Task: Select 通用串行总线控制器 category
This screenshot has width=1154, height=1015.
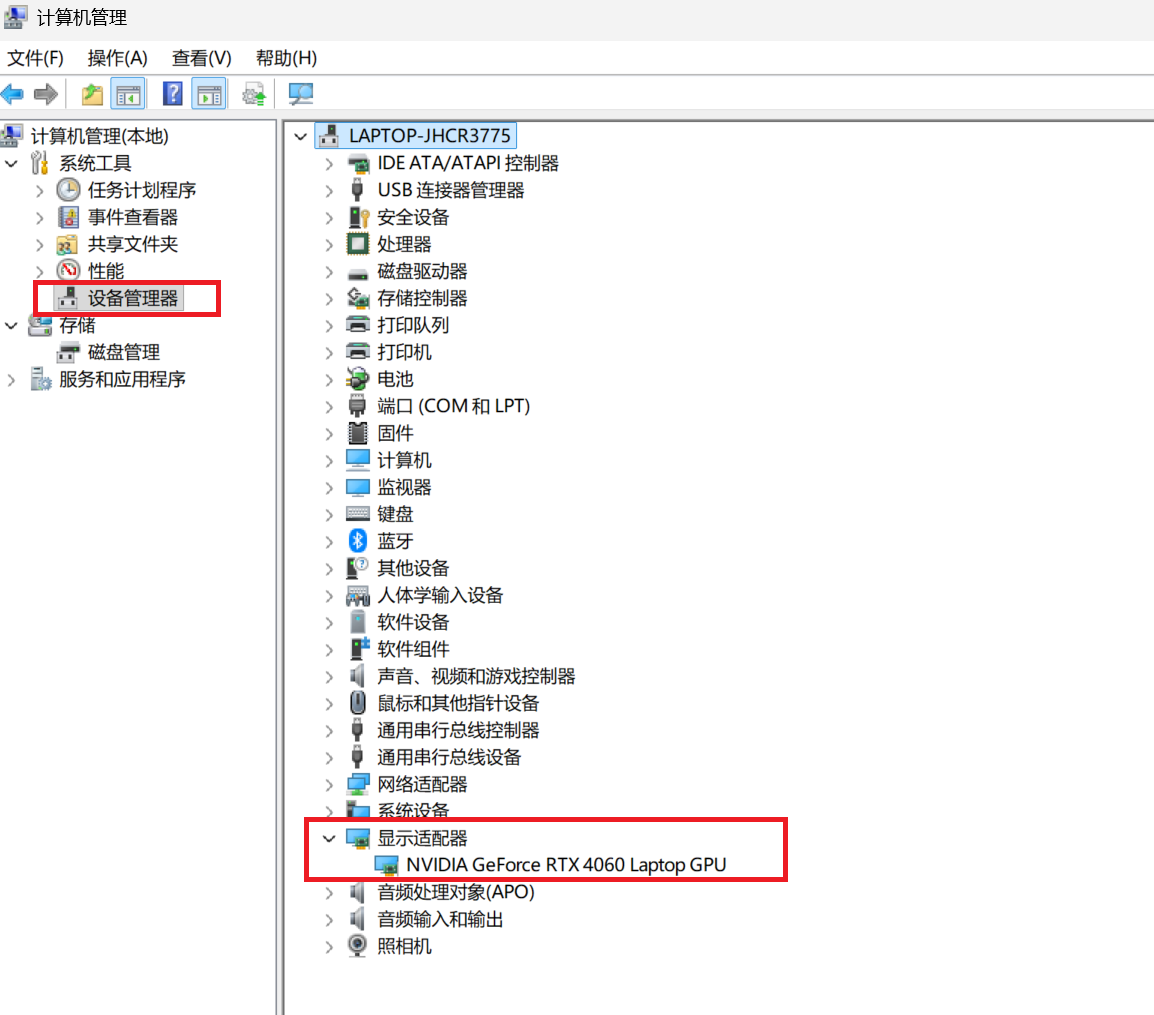Action: point(458,730)
